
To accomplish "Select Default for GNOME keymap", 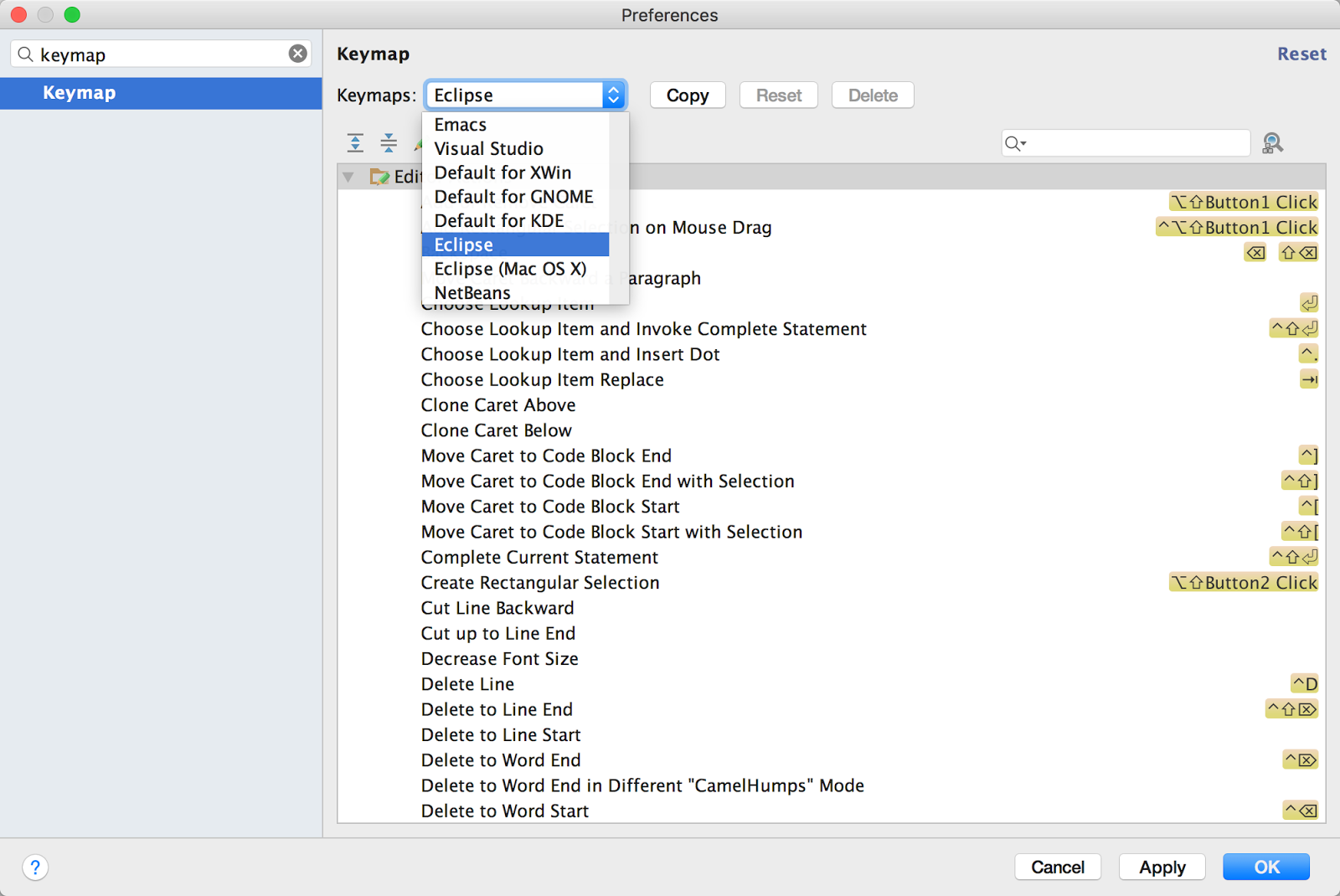I will [515, 197].
